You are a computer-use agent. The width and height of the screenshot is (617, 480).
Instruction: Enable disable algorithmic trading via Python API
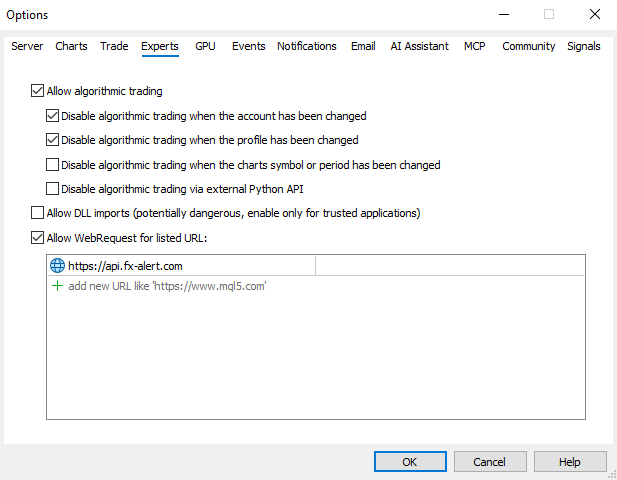52,188
